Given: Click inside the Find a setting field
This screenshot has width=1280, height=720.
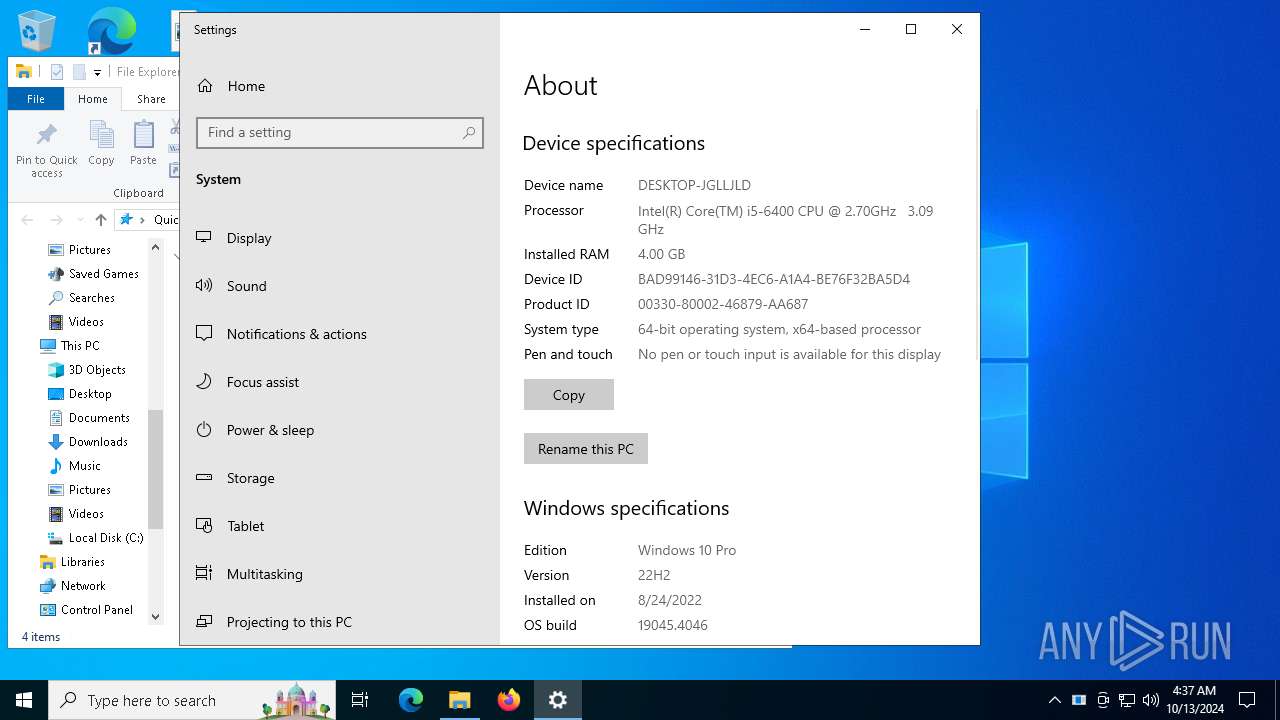Looking at the screenshot, I should (x=340, y=133).
